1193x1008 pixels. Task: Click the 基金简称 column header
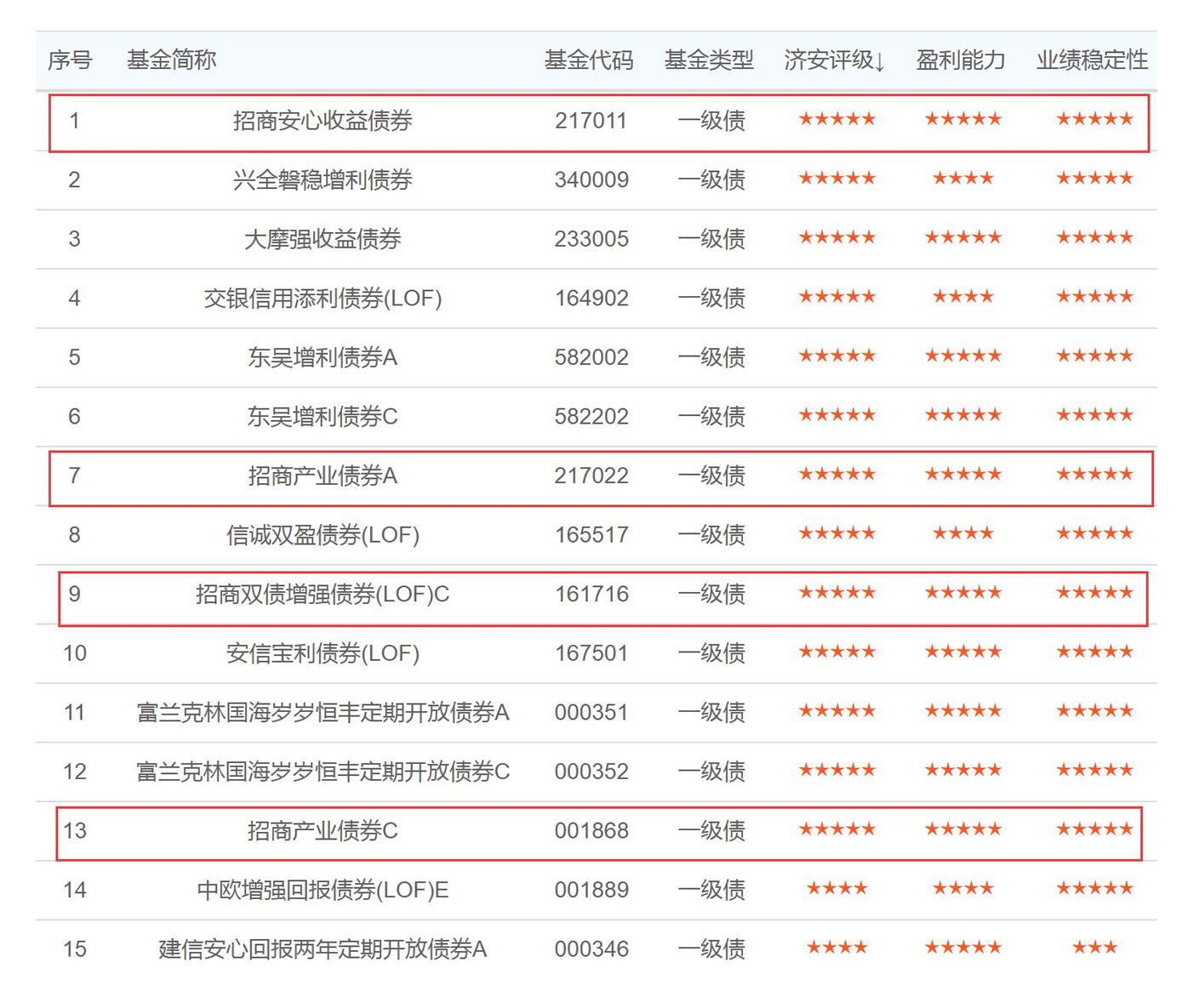pos(171,60)
